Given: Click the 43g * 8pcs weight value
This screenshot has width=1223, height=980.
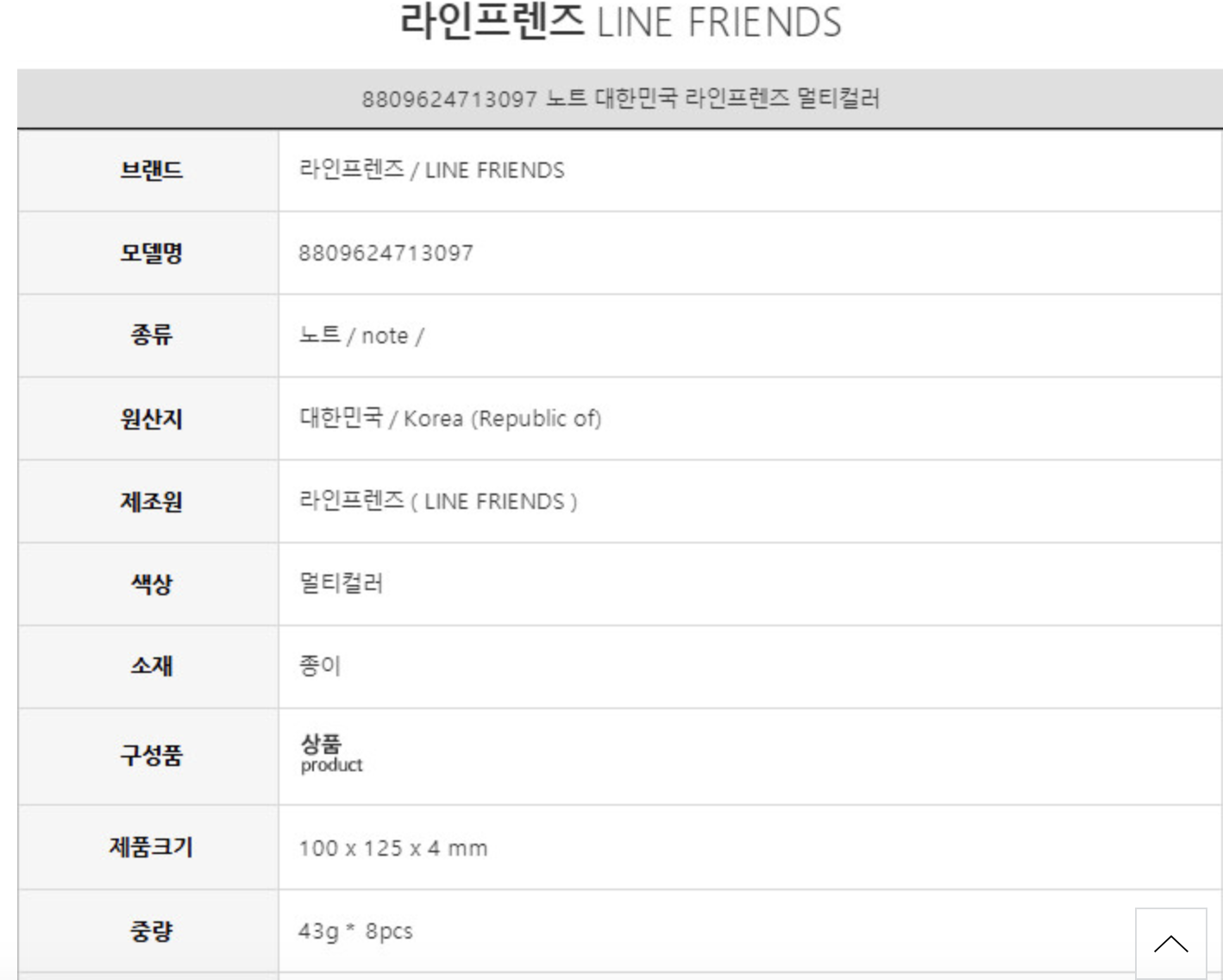Looking at the screenshot, I should click(x=355, y=931).
